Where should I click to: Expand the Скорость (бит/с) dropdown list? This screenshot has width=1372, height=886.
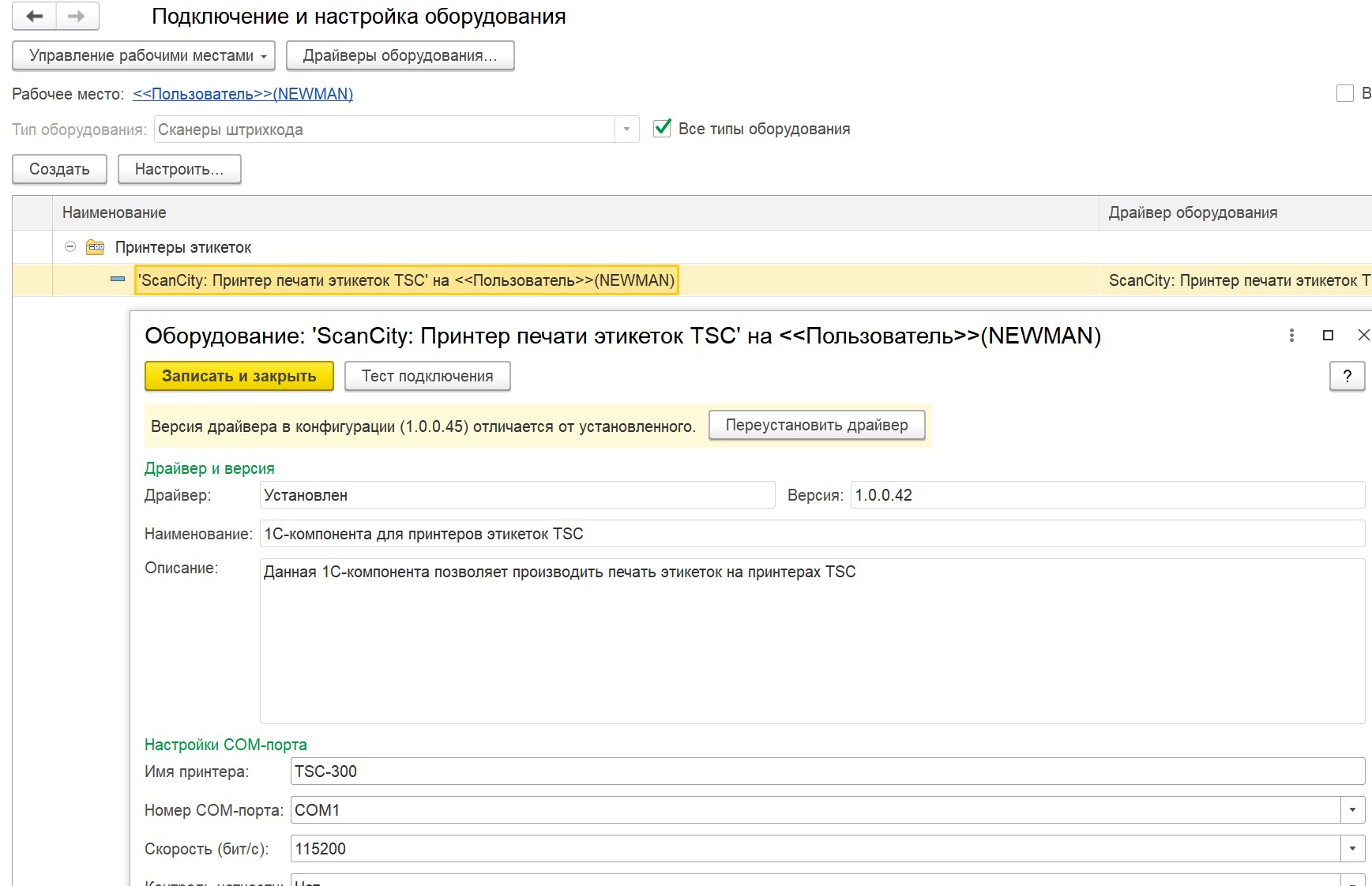point(1352,849)
